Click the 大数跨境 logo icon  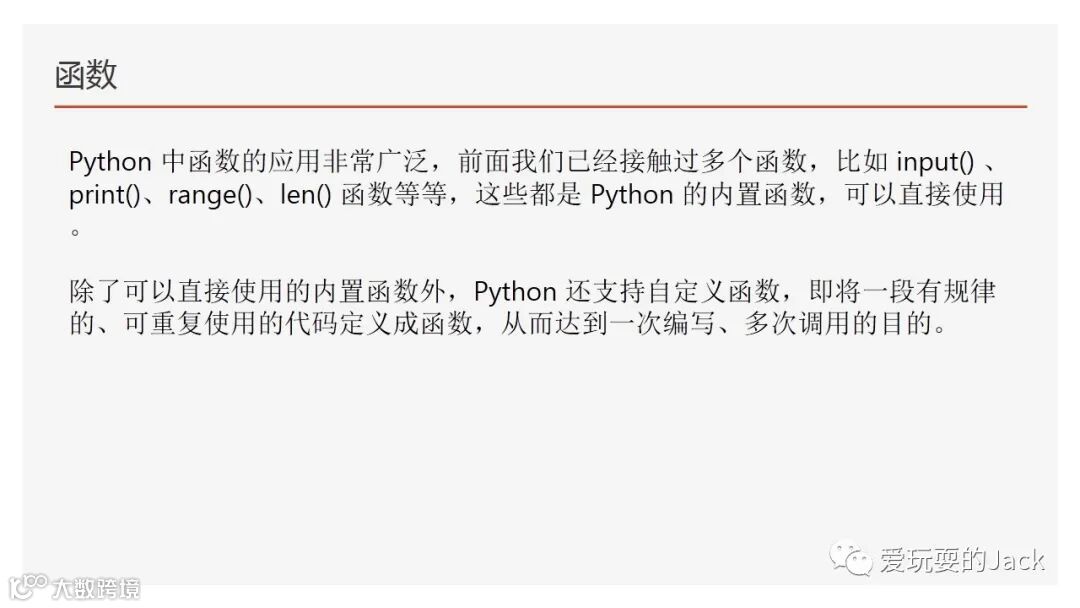click(x=28, y=587)
